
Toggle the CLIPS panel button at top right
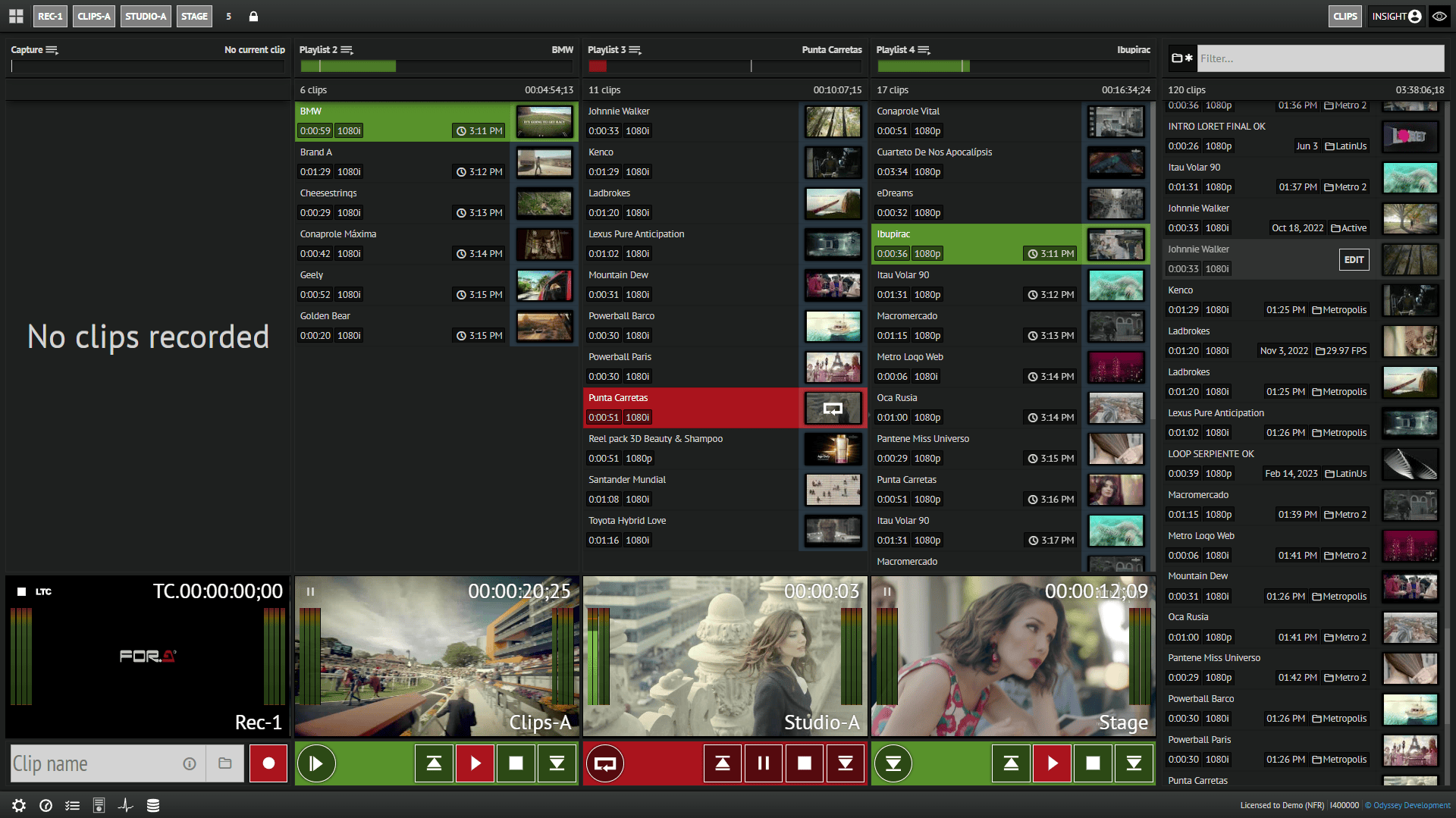pos(1345,16)
